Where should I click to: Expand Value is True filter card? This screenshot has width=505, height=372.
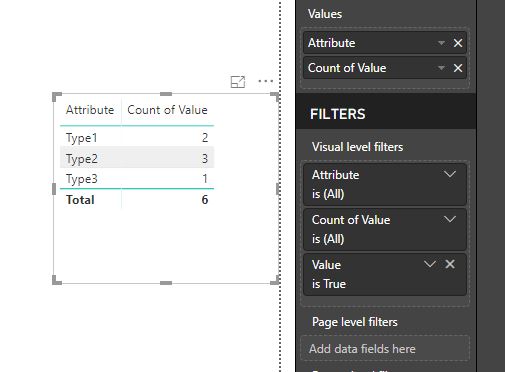(x=430, y=264)
